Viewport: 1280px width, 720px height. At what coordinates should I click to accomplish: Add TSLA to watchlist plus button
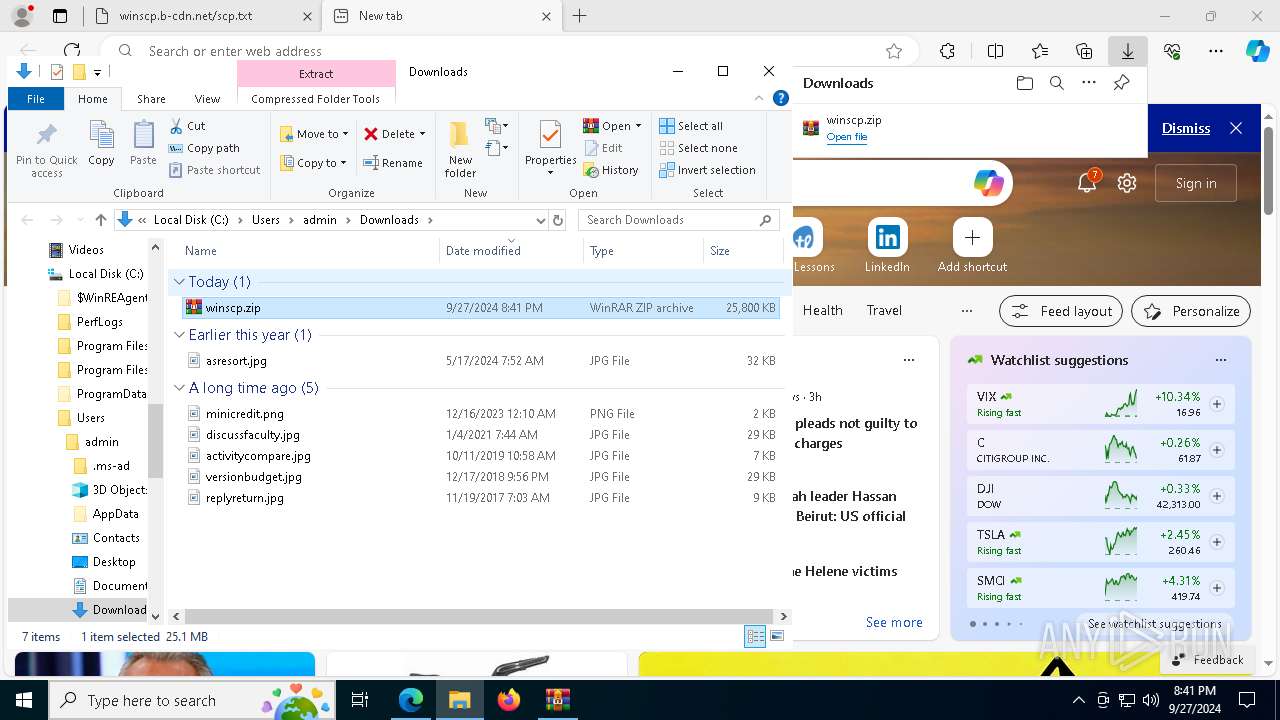tap(1217, 542)
